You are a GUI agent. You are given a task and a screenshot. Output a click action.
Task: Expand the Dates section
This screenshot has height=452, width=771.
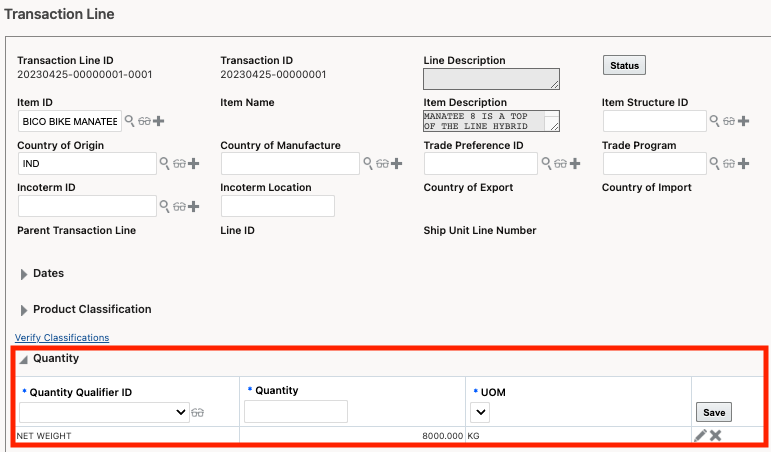tap(24, 273)
